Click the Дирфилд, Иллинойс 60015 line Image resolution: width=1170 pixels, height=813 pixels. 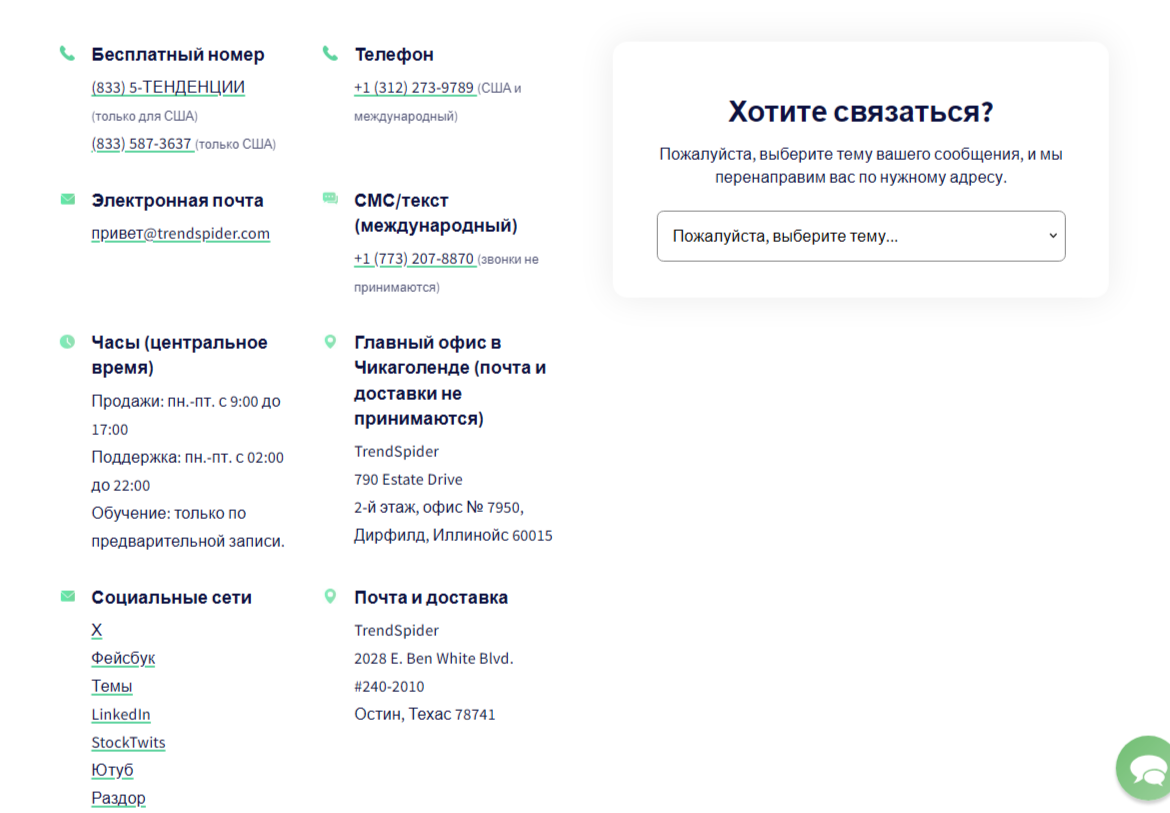(453, 536)
